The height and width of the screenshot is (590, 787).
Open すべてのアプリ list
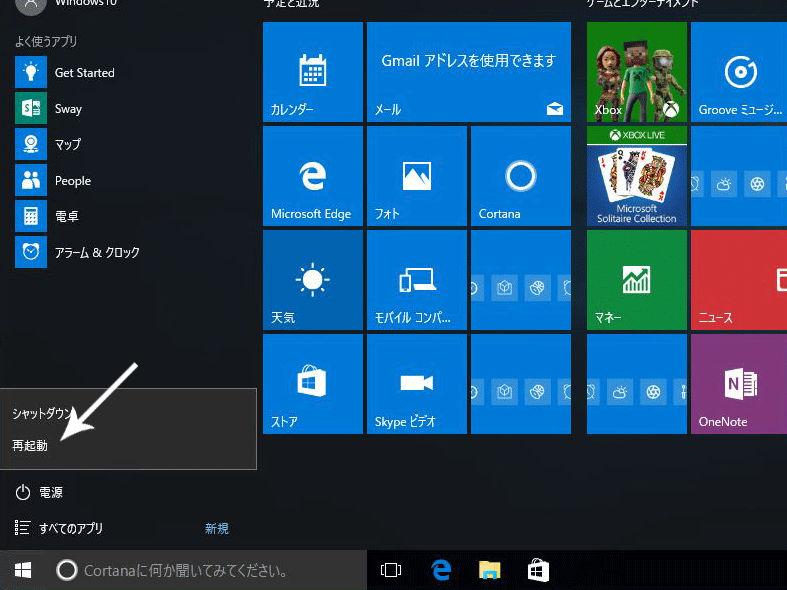pos(59,528)
